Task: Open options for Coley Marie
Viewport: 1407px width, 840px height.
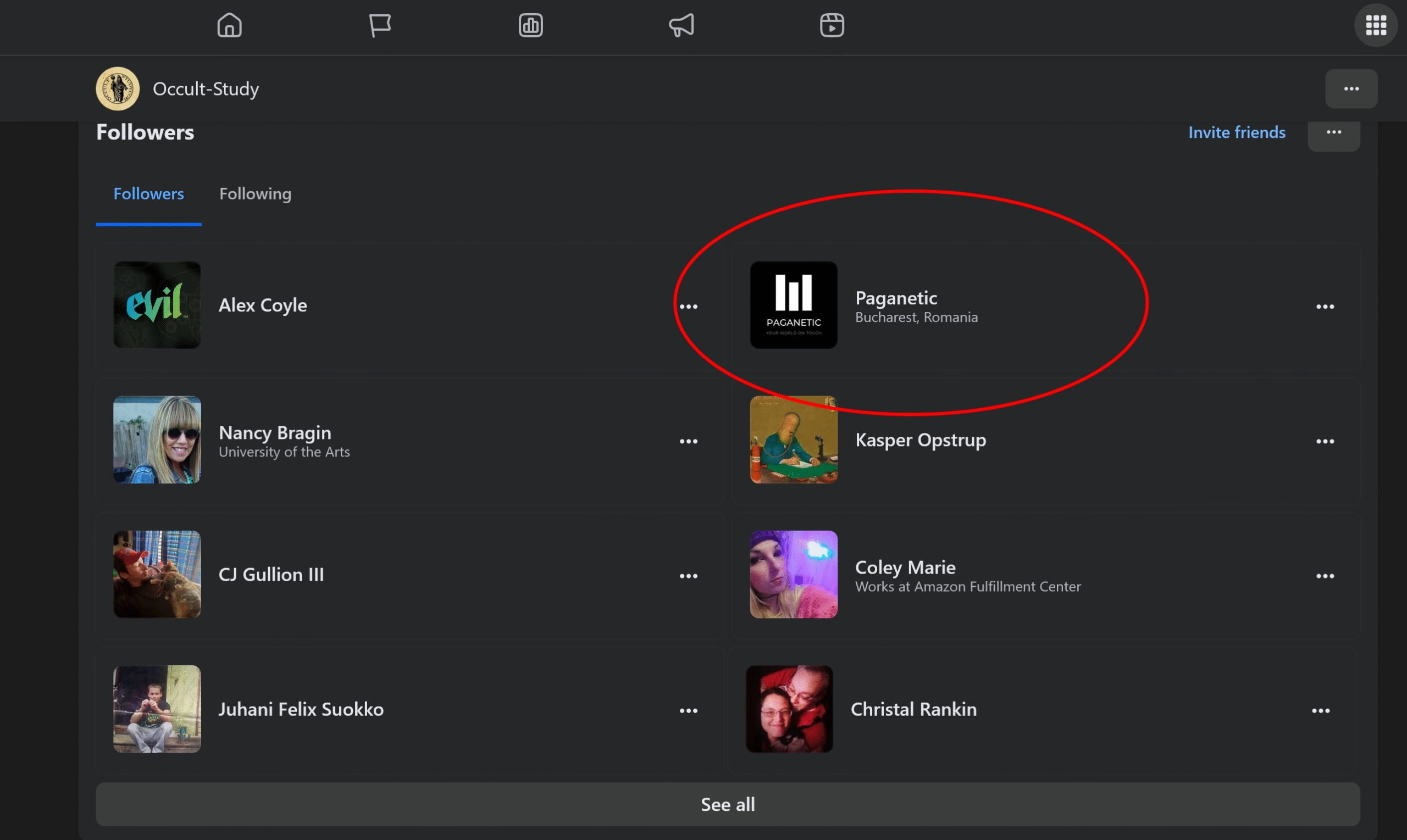Action: pyautogui.click(x=1325, y=576)
